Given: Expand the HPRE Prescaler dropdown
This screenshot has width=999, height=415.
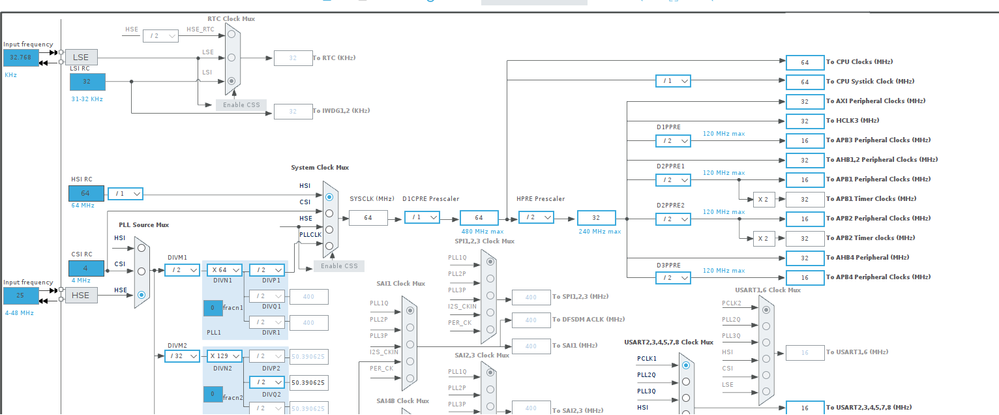Looking at the screenshot, I should click(x=536, y=218).
